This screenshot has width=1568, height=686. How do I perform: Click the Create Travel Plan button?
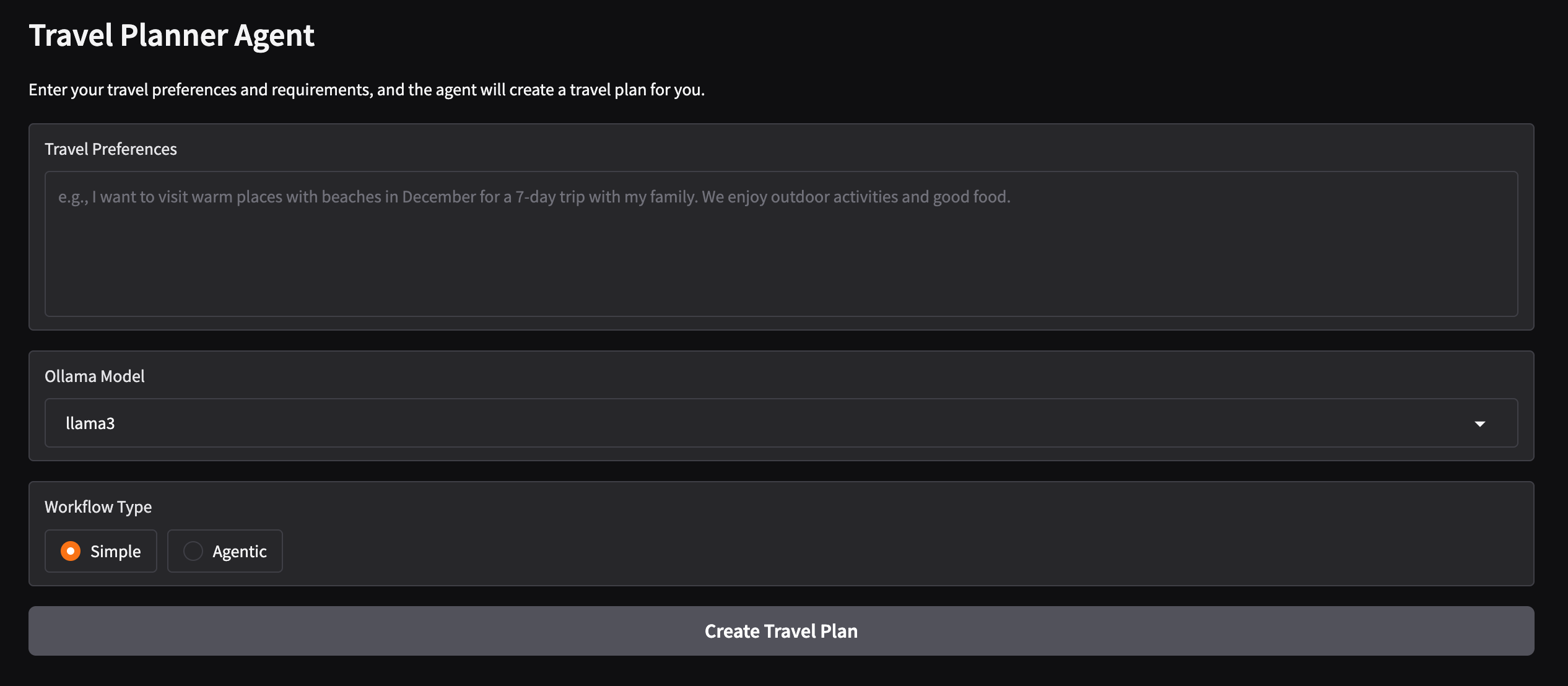pyautogui.click(x=781, y=631)
